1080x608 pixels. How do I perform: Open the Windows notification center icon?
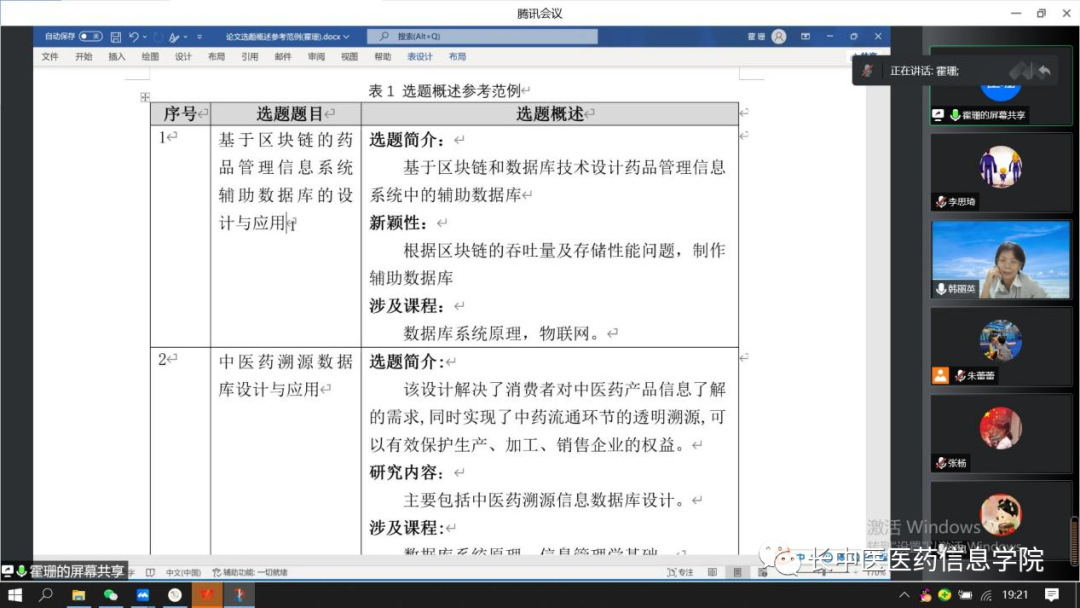click(x=1051, y=594)
